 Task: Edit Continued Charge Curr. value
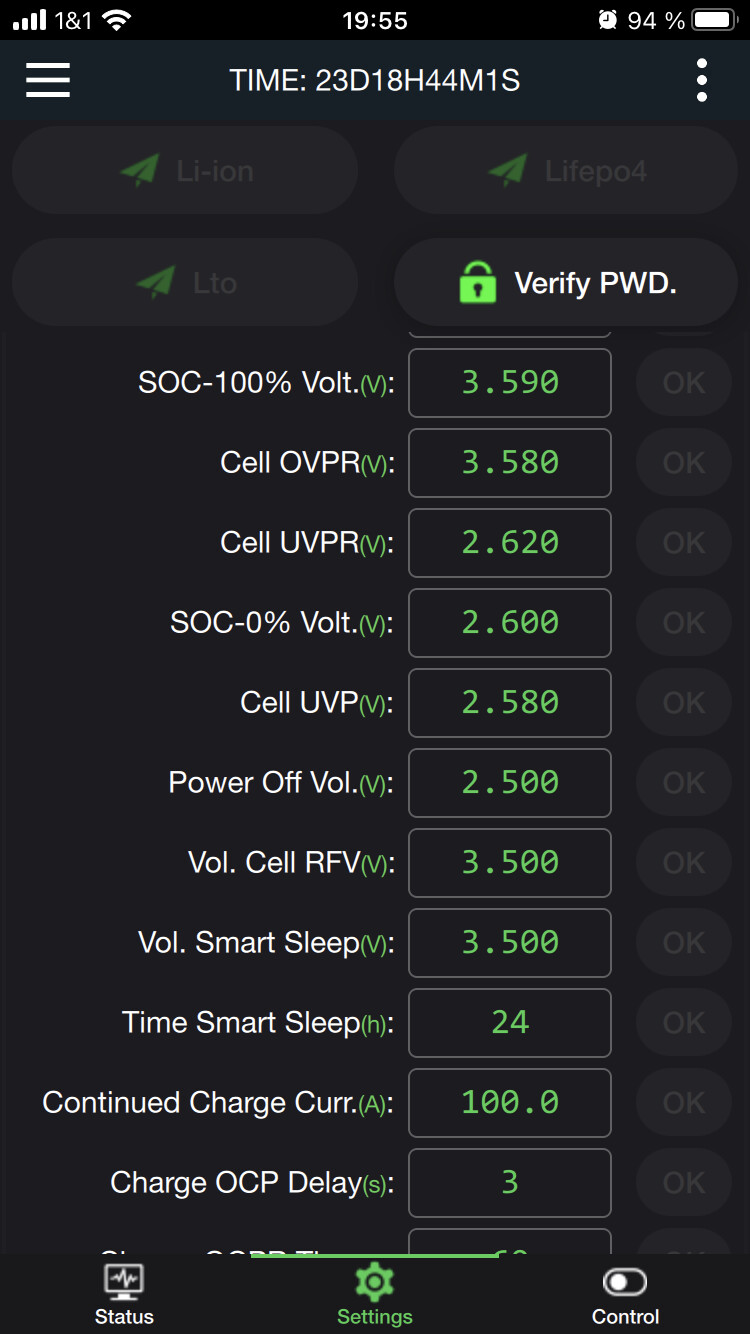[510, 1103]
